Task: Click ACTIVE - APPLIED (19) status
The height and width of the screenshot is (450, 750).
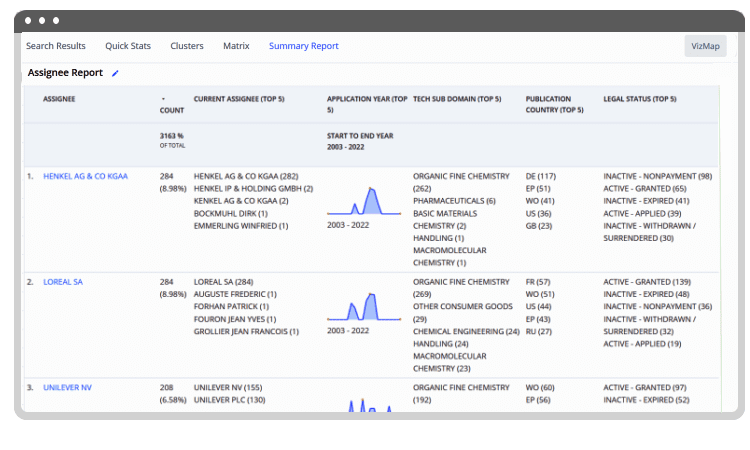Action: [x=642, y=344]
